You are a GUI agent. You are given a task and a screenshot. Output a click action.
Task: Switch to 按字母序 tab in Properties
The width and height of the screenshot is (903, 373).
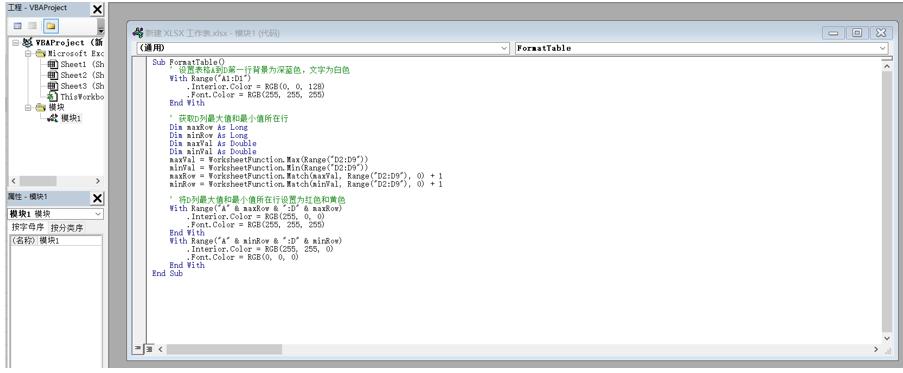[28, 227]
